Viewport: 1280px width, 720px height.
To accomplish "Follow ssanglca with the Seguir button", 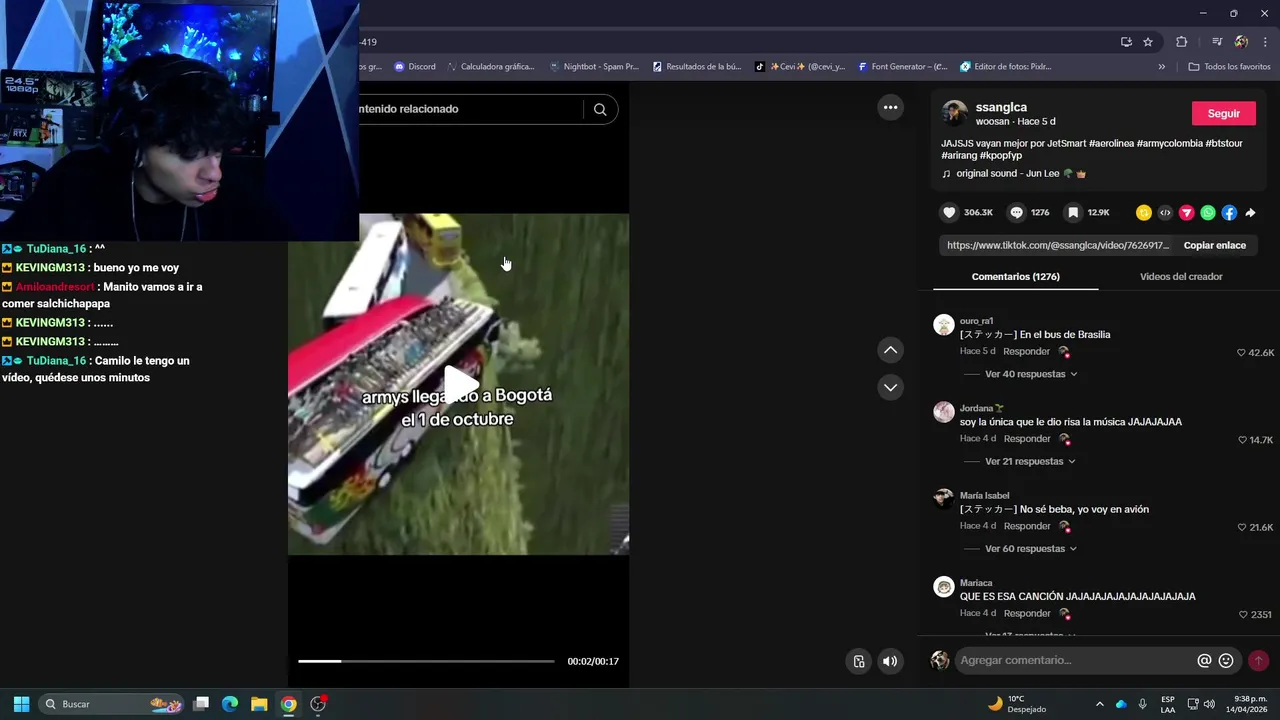I will click(x=1224, y=113).
